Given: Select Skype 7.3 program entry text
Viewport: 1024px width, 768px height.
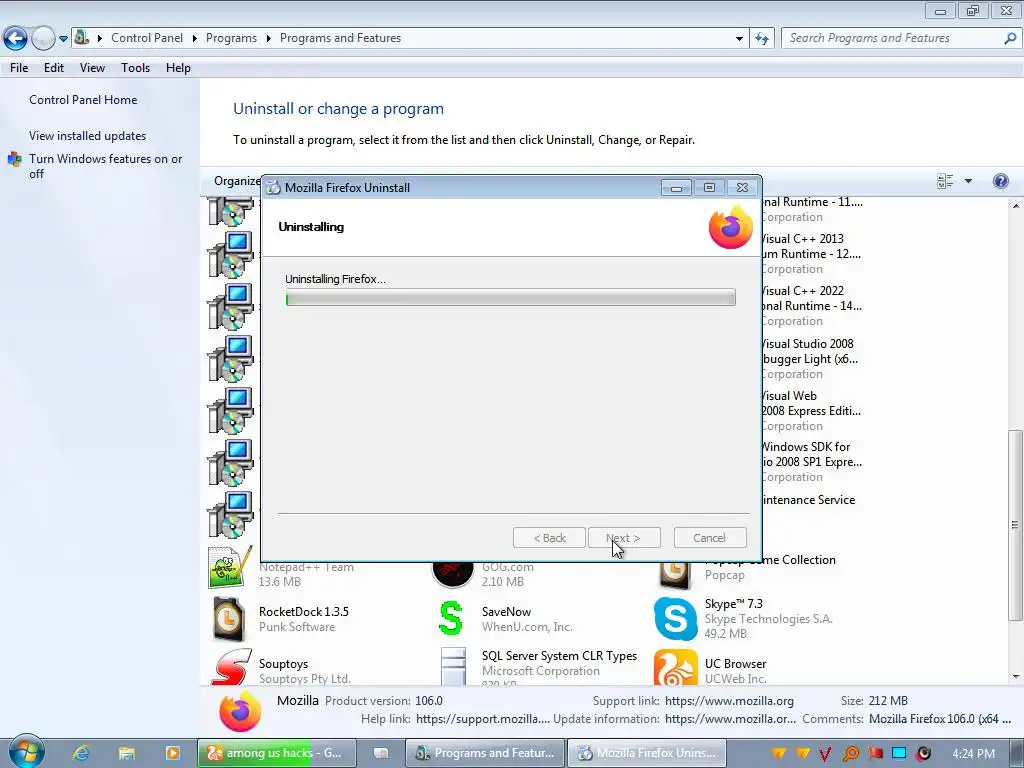Looking at the screenshot, I should [x=768, y=618].
